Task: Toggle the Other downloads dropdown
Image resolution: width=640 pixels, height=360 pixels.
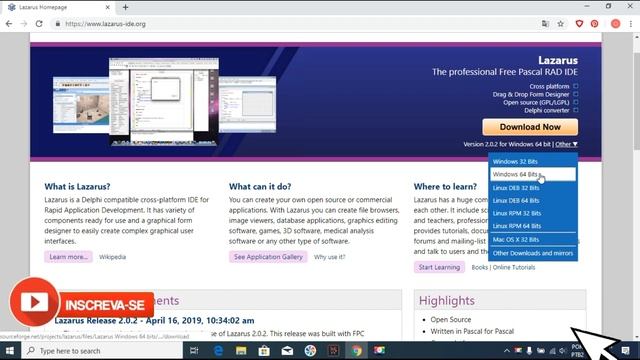Action: tap(566, 144)
